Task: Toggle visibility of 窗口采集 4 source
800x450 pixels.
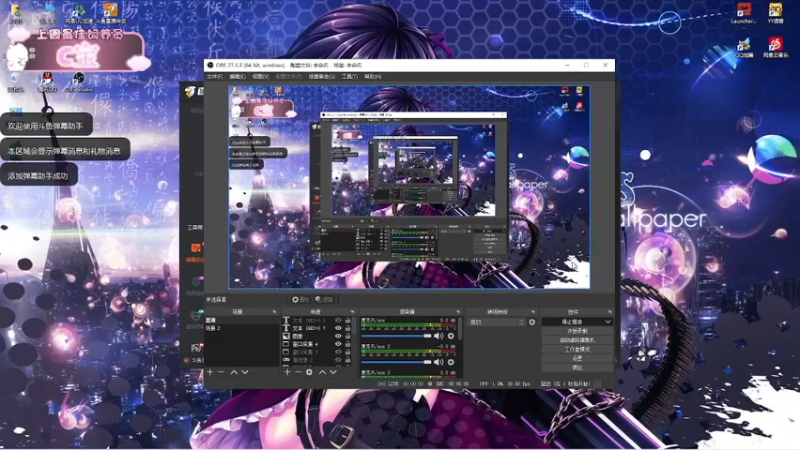Action: (338, 344)
